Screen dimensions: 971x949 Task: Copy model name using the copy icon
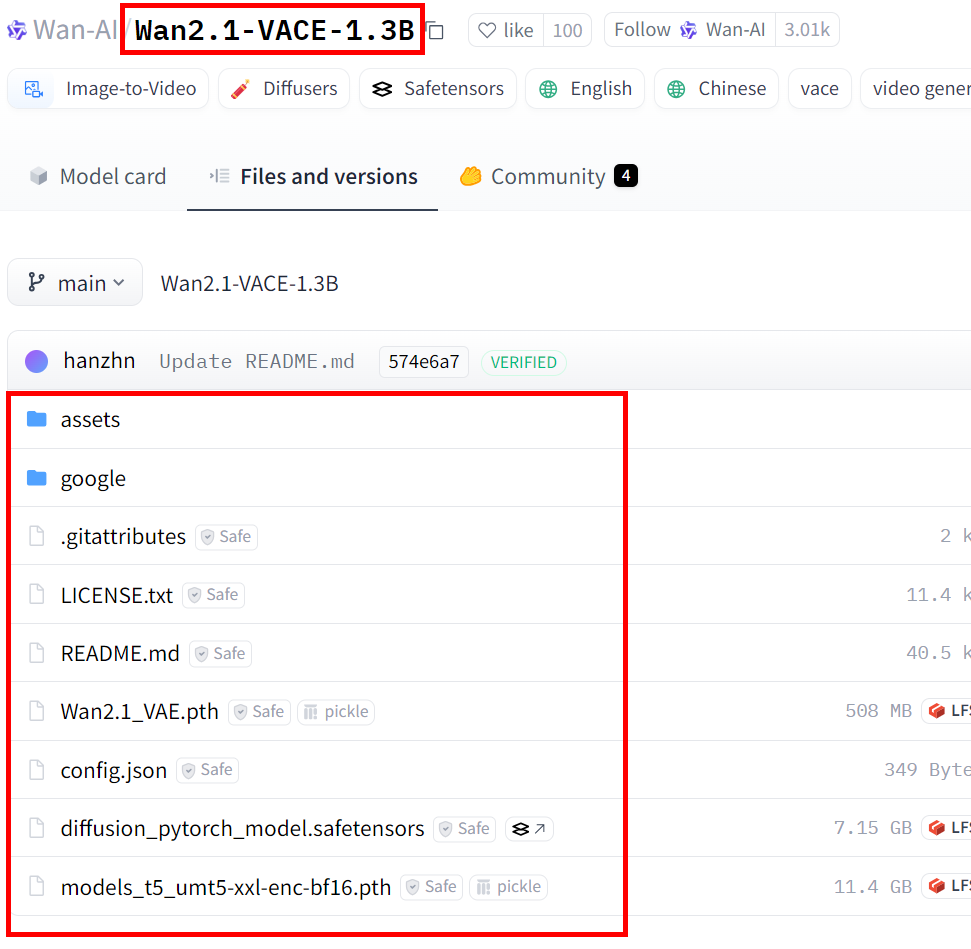click(x=436, y=30)
